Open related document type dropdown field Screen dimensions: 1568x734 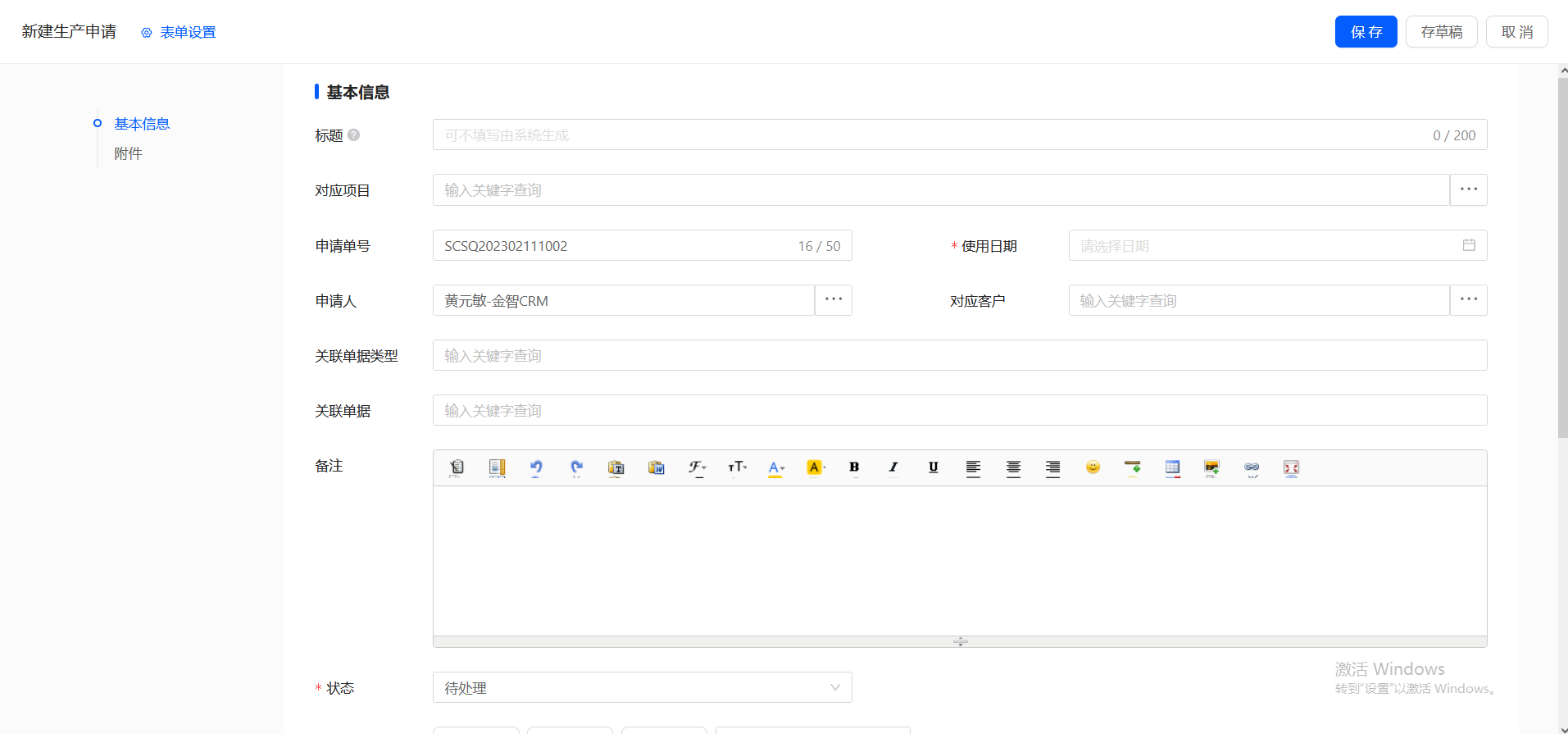pyautogui.click(x=960, y=355)
